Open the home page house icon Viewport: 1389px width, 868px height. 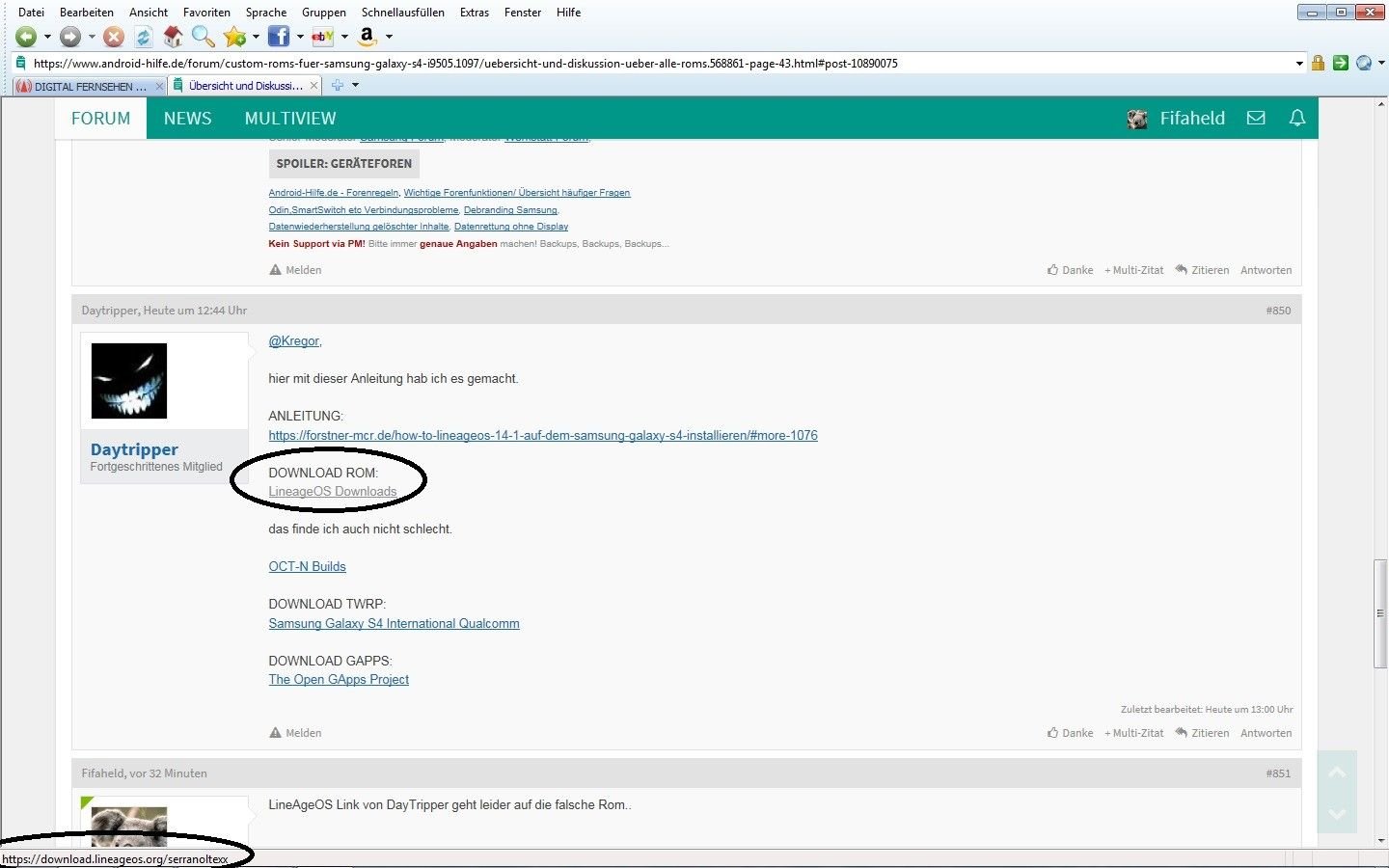coord(173,37)
